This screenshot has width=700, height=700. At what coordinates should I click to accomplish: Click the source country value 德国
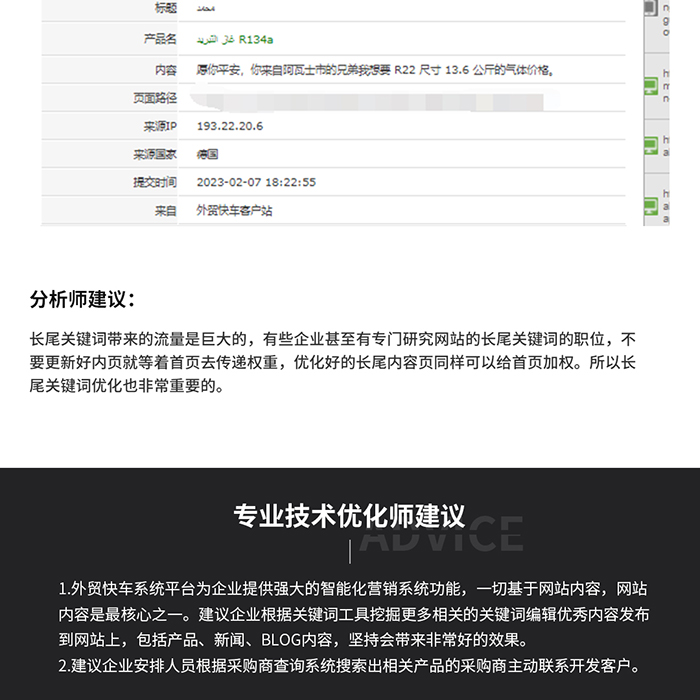(207, 155)
